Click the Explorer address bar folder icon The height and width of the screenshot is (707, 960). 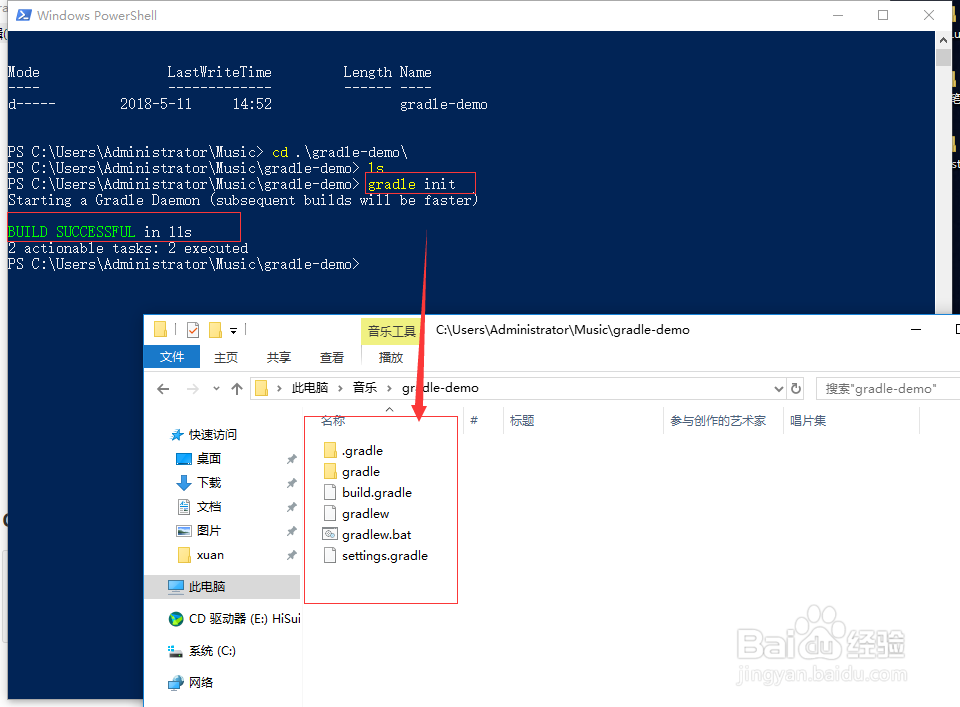pyautogui.click(x=261, y=388)
